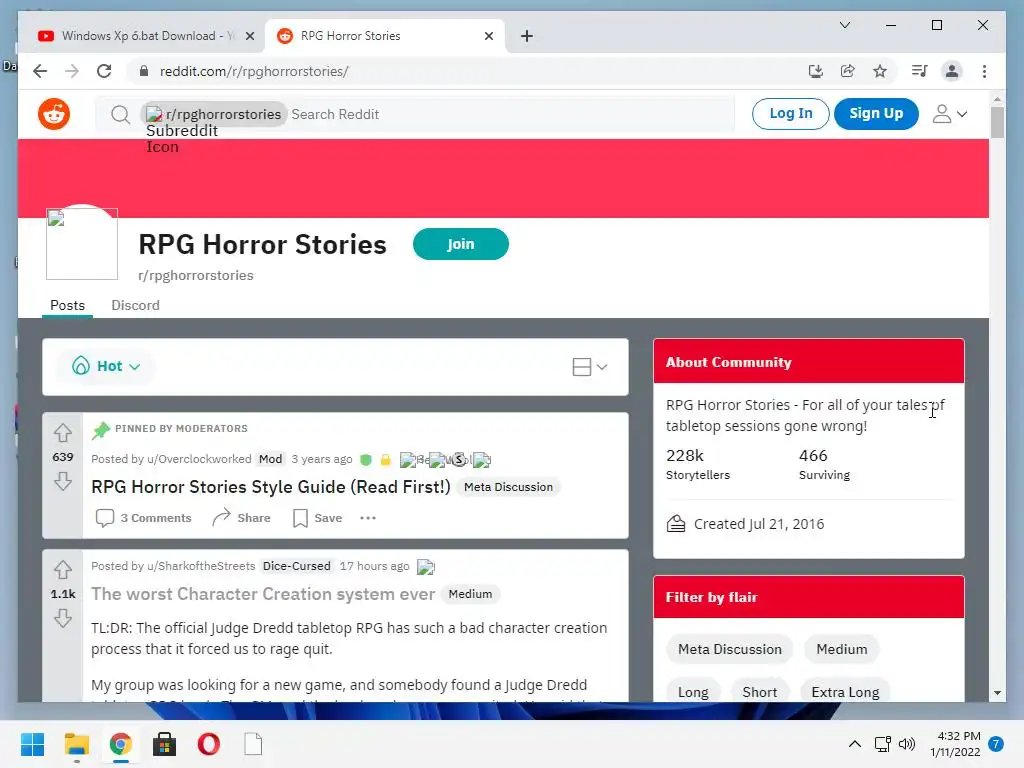Click the Sign Up button
1024x768 pixels.
(876, 114)
